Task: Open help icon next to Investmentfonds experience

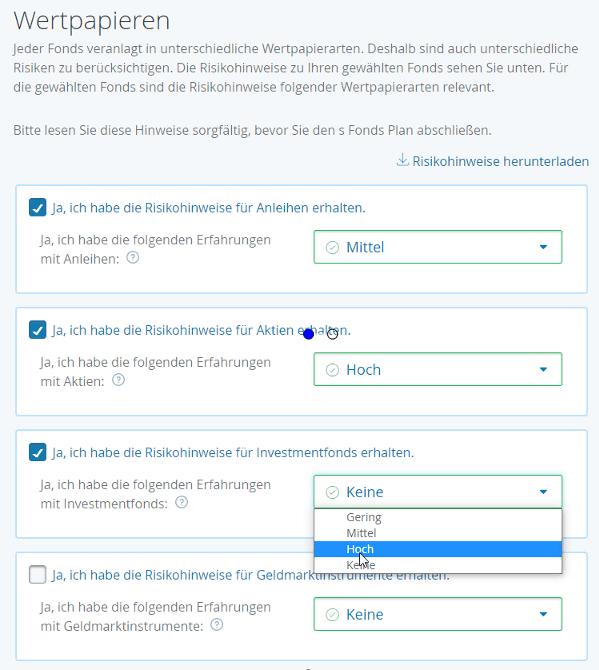Action: click(x=182, y=502)
